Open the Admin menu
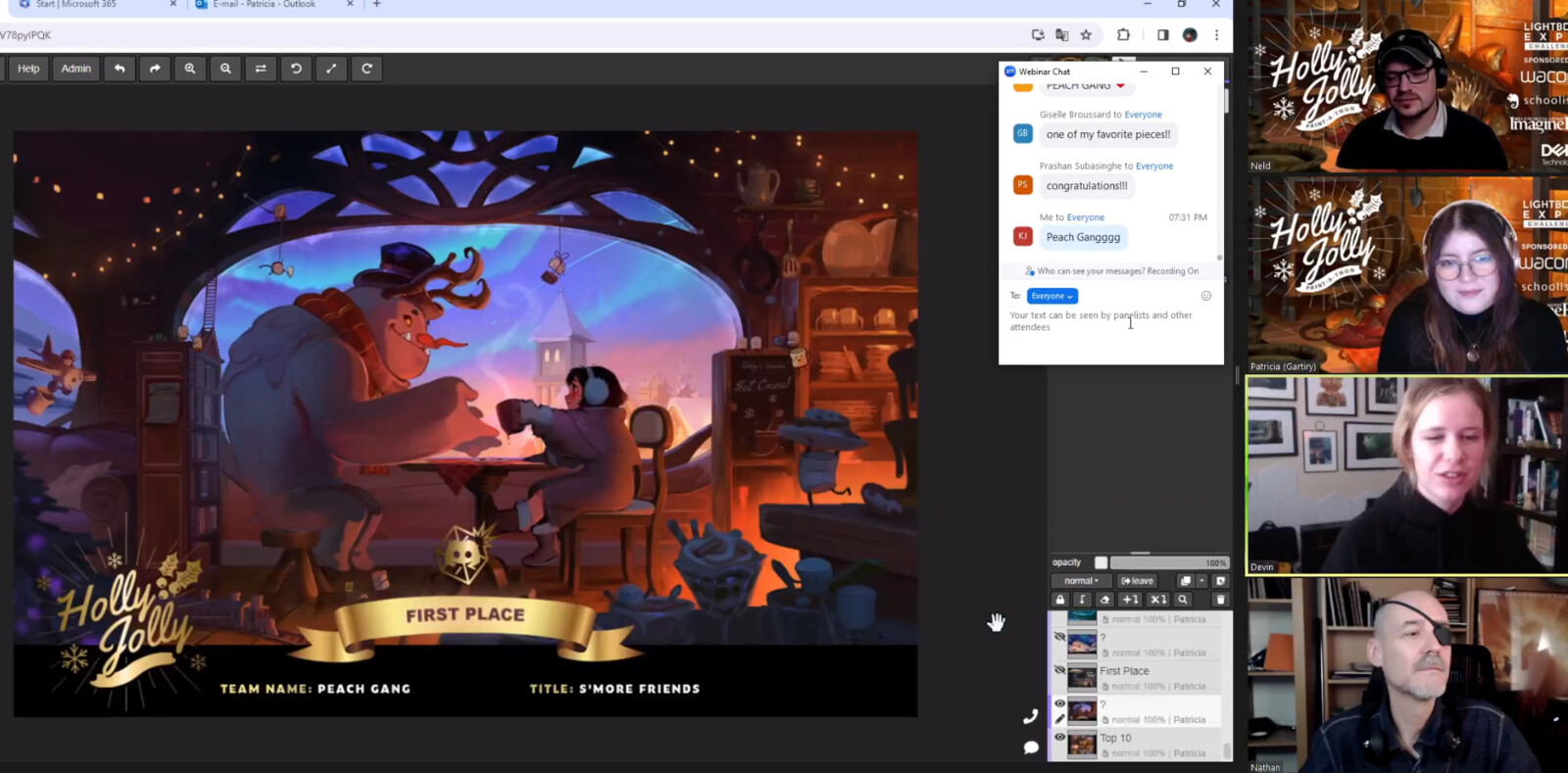 (76, 69)
